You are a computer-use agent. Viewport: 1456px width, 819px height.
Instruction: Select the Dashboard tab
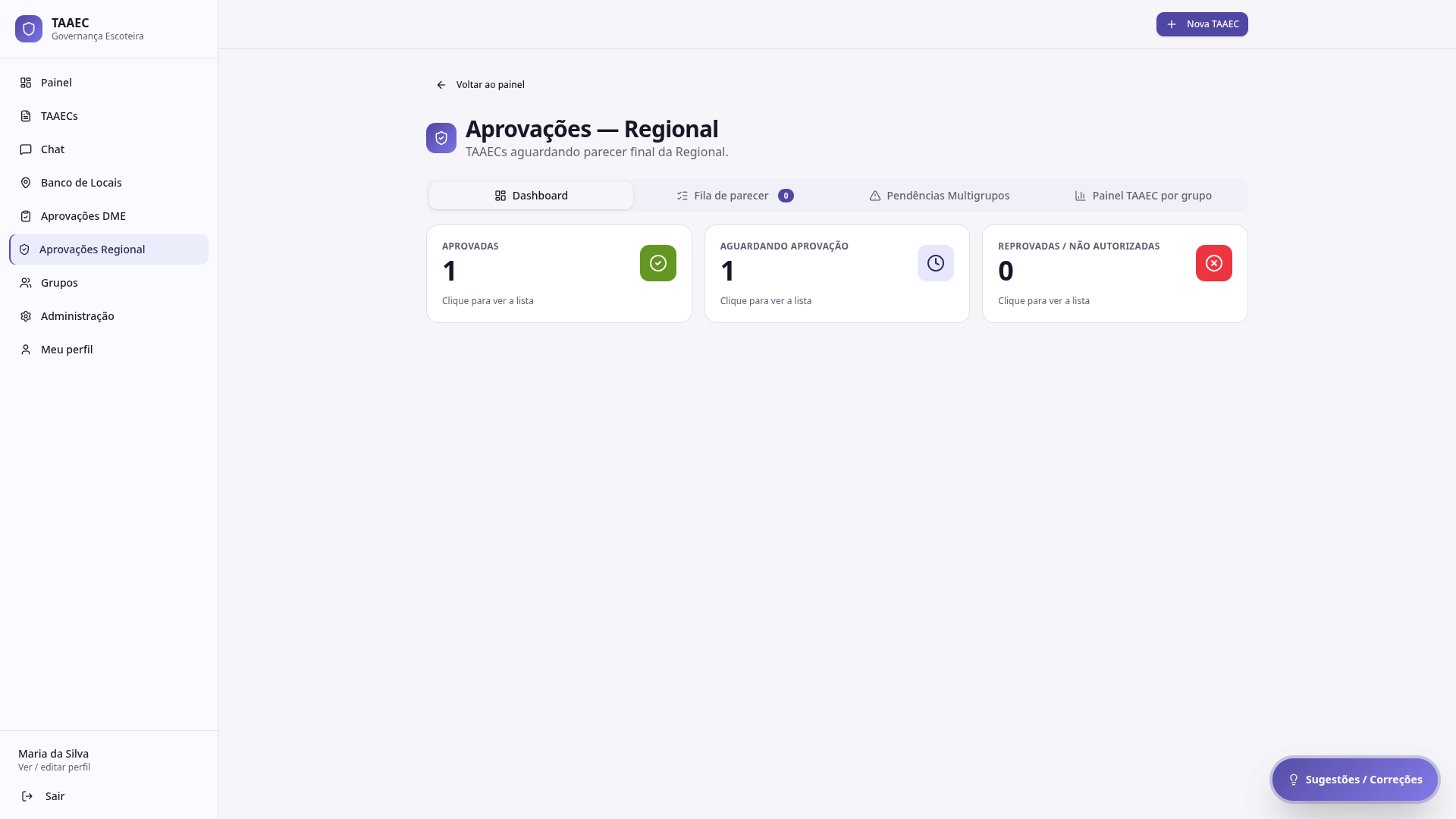(531, 196)
